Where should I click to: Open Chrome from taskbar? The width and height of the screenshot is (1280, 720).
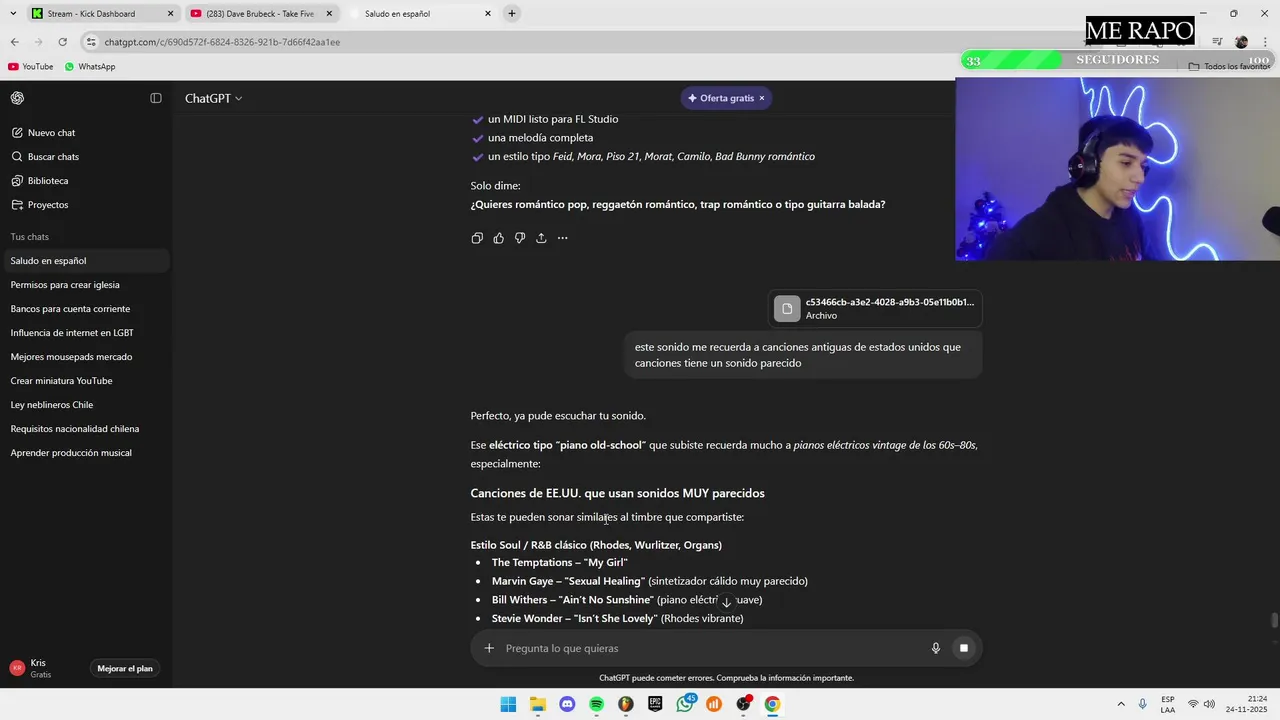pyautogui.click(x=772, y=704)
